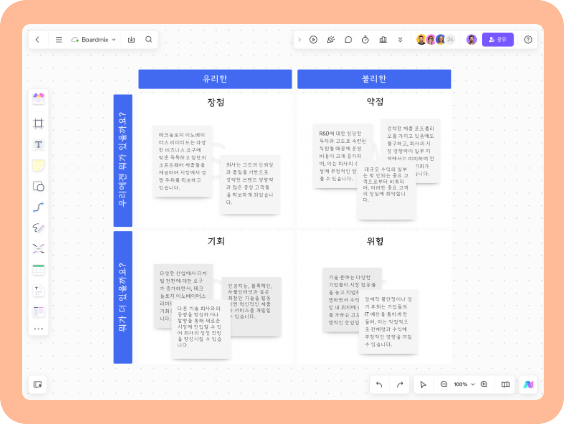
Task: Open the Boardmix file name dropdown
Action: coord(94,40)
